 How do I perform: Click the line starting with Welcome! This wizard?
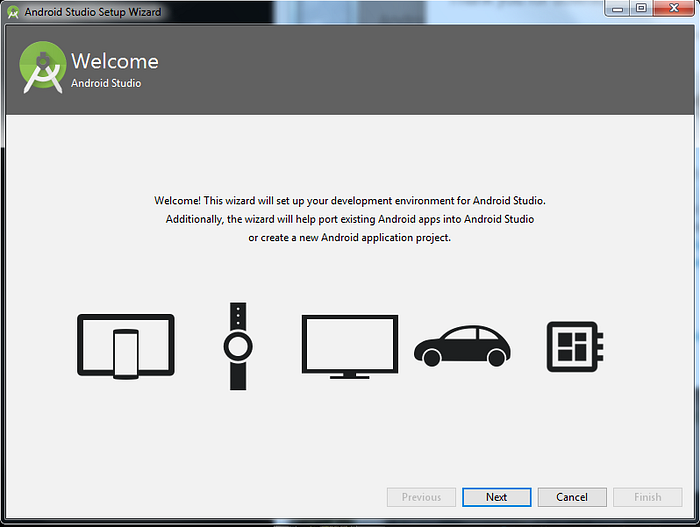(x=350, y=201)
